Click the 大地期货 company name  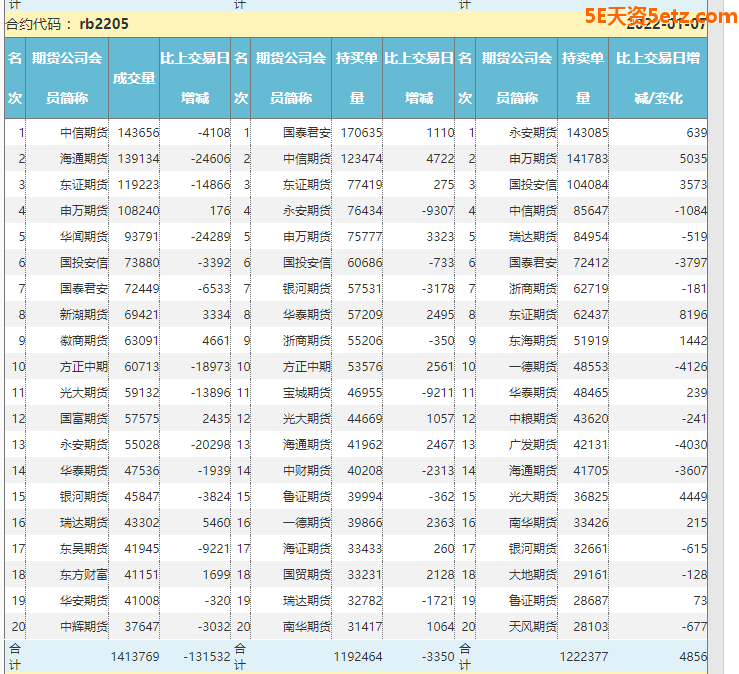coord(532,574)
